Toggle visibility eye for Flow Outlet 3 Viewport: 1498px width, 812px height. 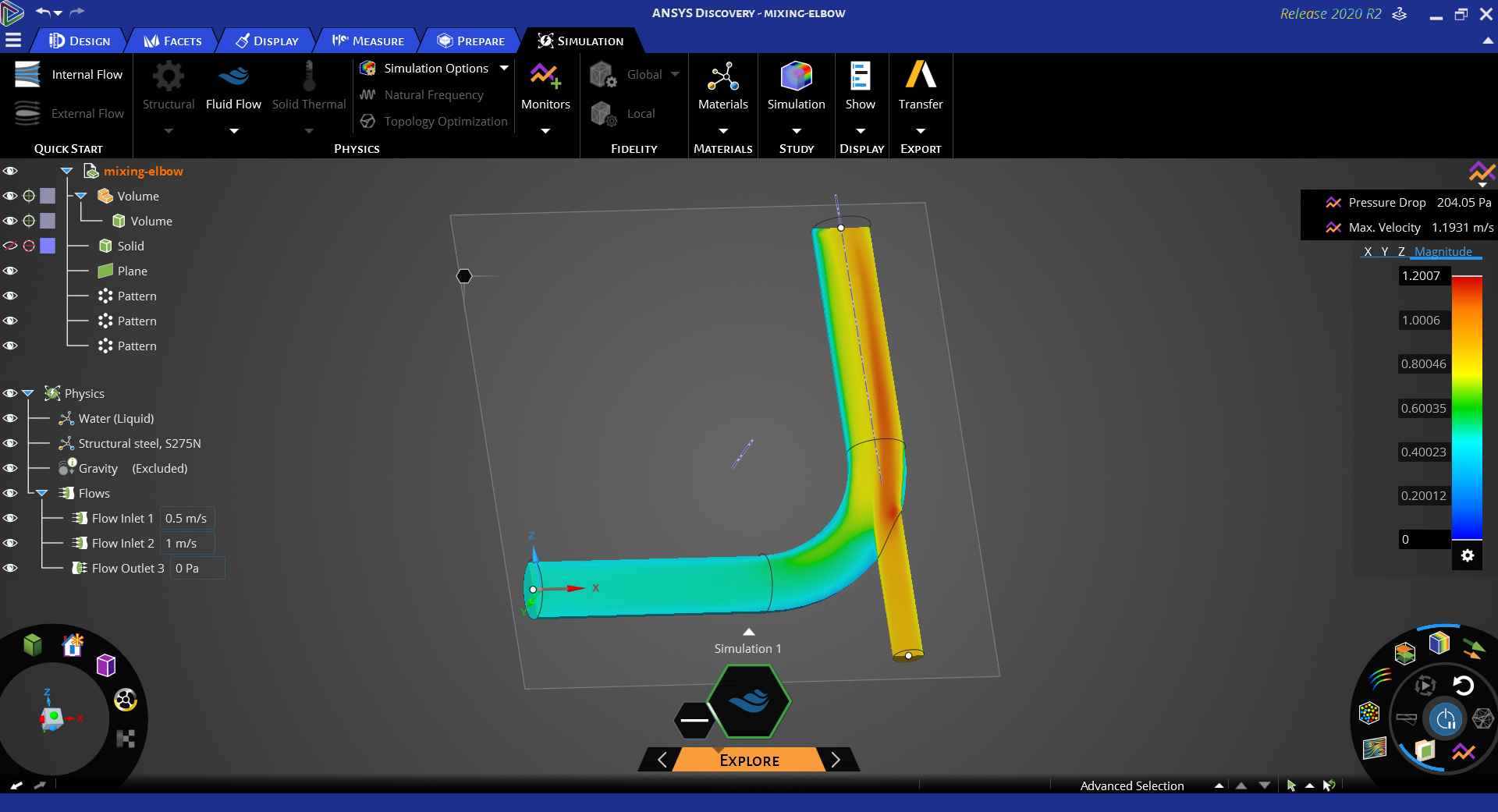coord(10,568)
